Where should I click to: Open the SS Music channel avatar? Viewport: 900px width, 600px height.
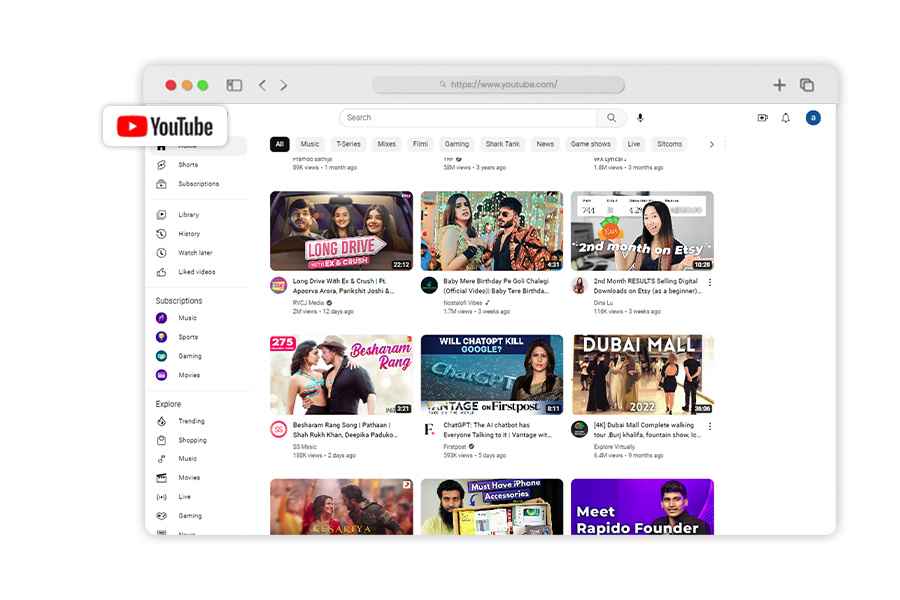coord(279,429)
